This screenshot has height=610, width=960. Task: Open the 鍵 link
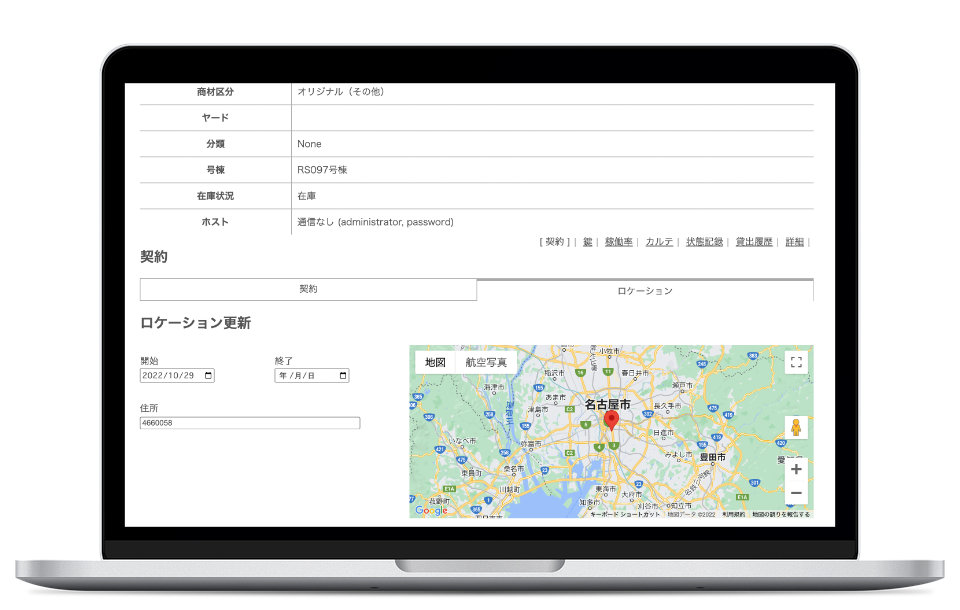point(588,242)
